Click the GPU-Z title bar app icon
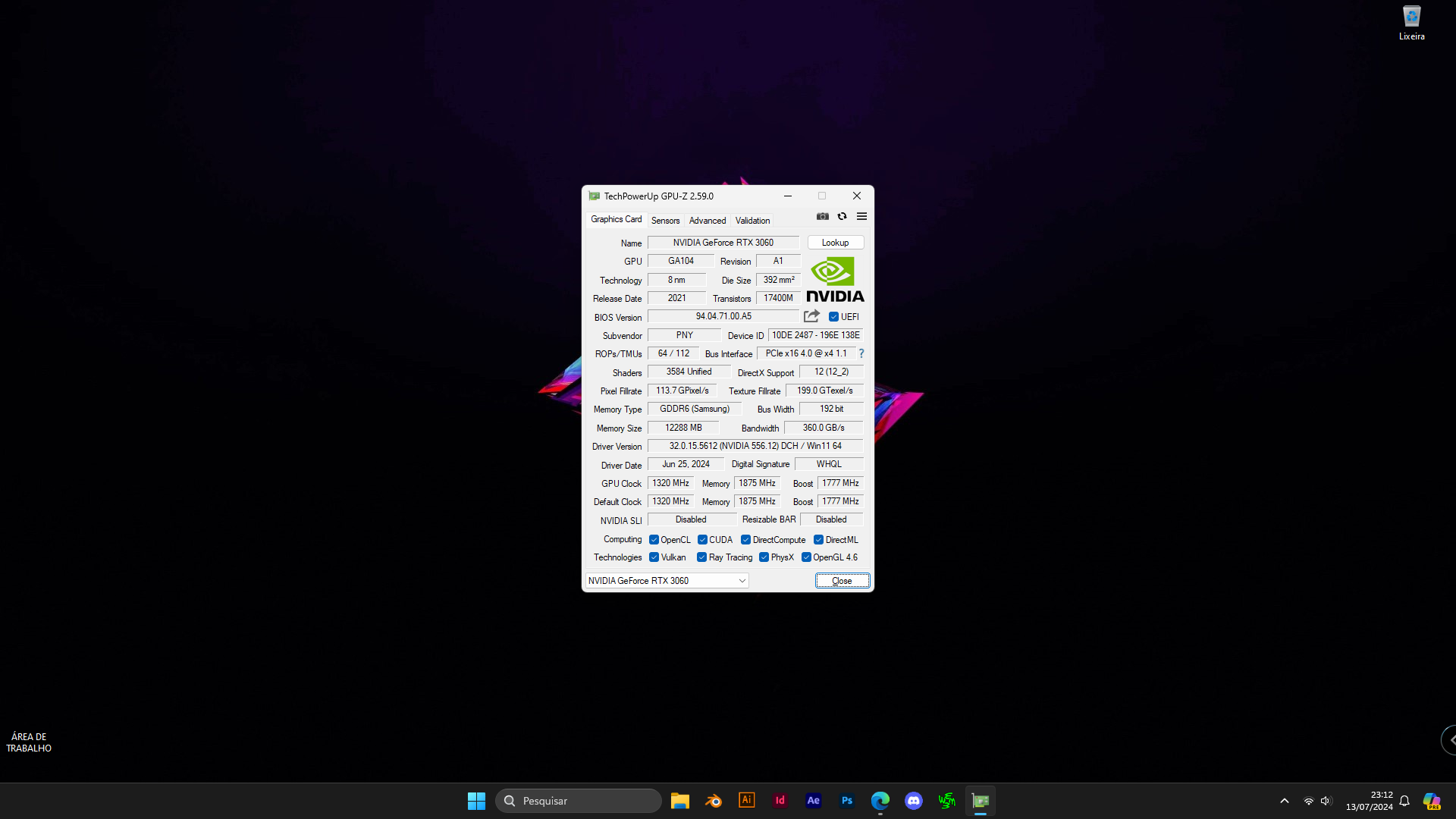The width and height of the screenshot is (1456, 819). [x=594, y=196]
